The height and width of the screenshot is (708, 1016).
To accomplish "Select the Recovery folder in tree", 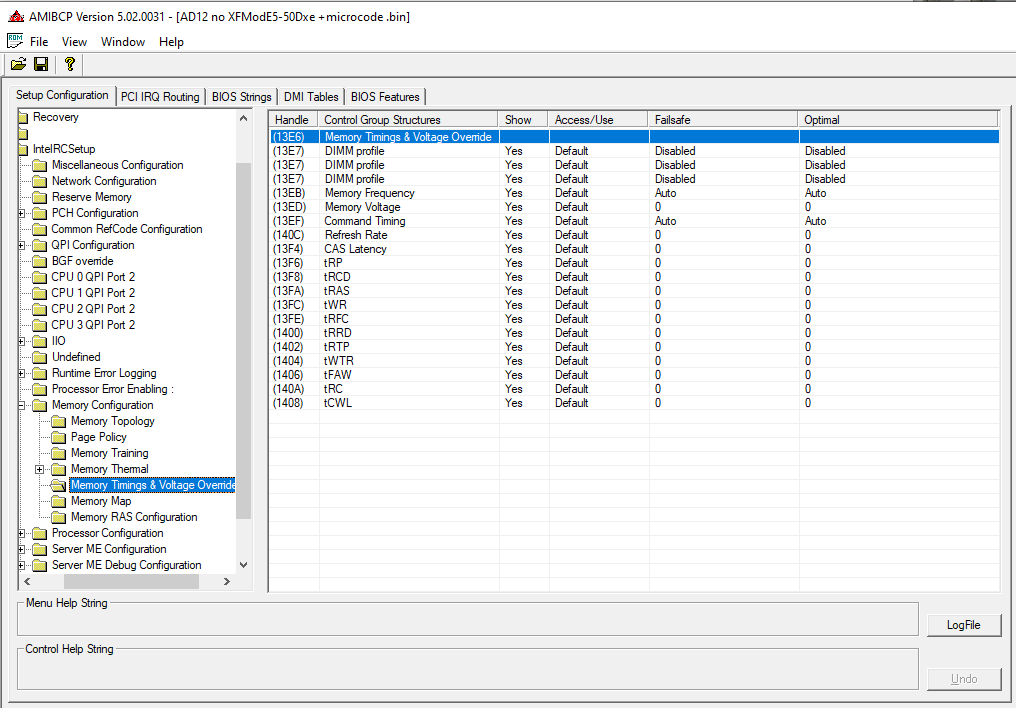I will coord(56,117).
